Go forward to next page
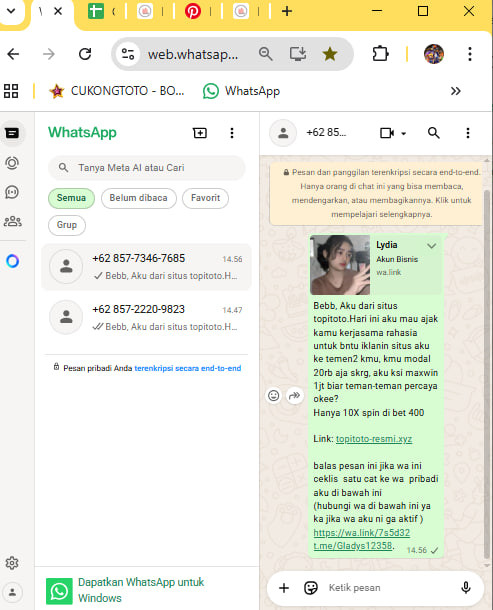Screen dimensions: 493x610 point(49,54)
